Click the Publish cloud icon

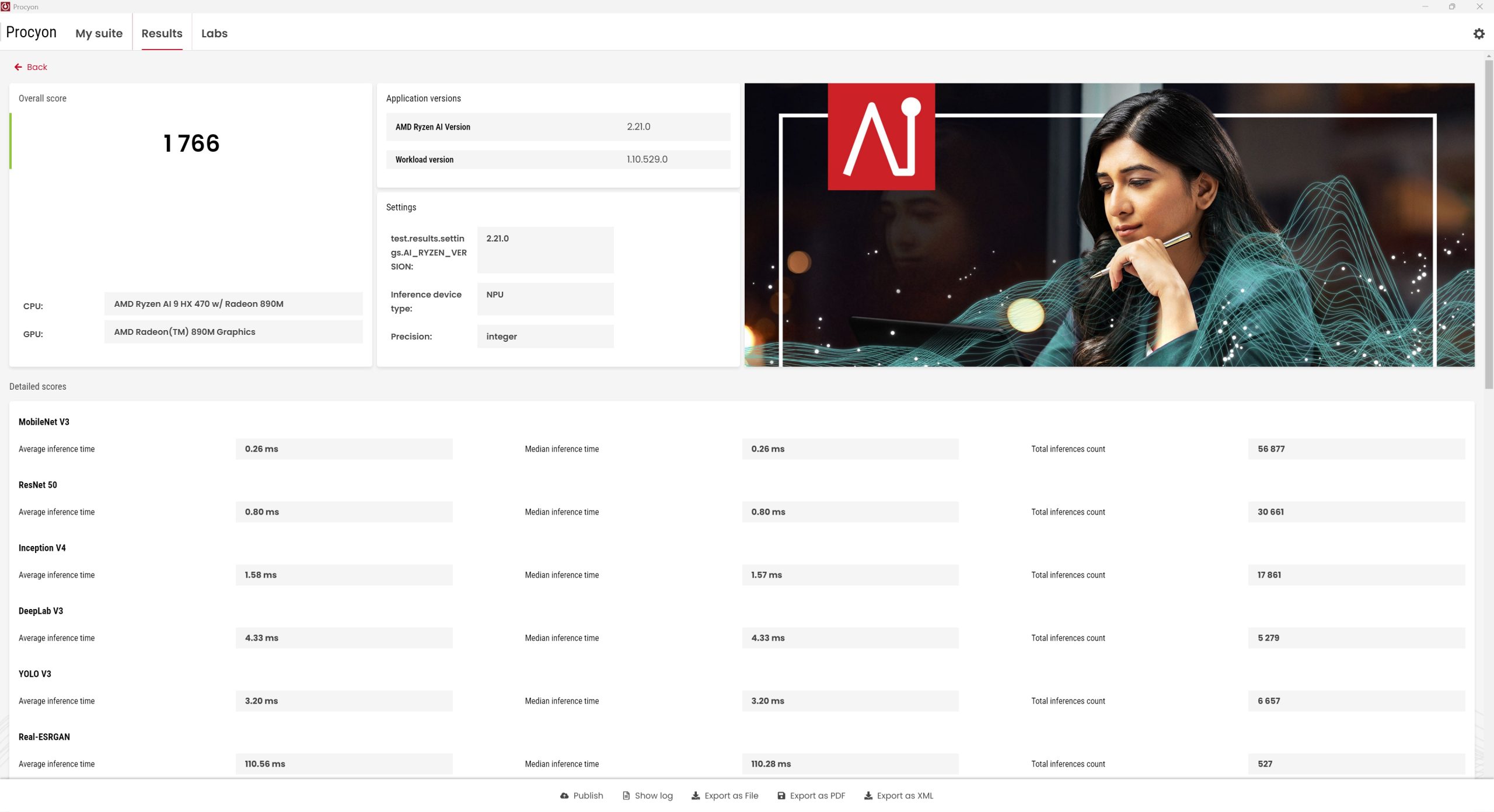pos(564,796)
